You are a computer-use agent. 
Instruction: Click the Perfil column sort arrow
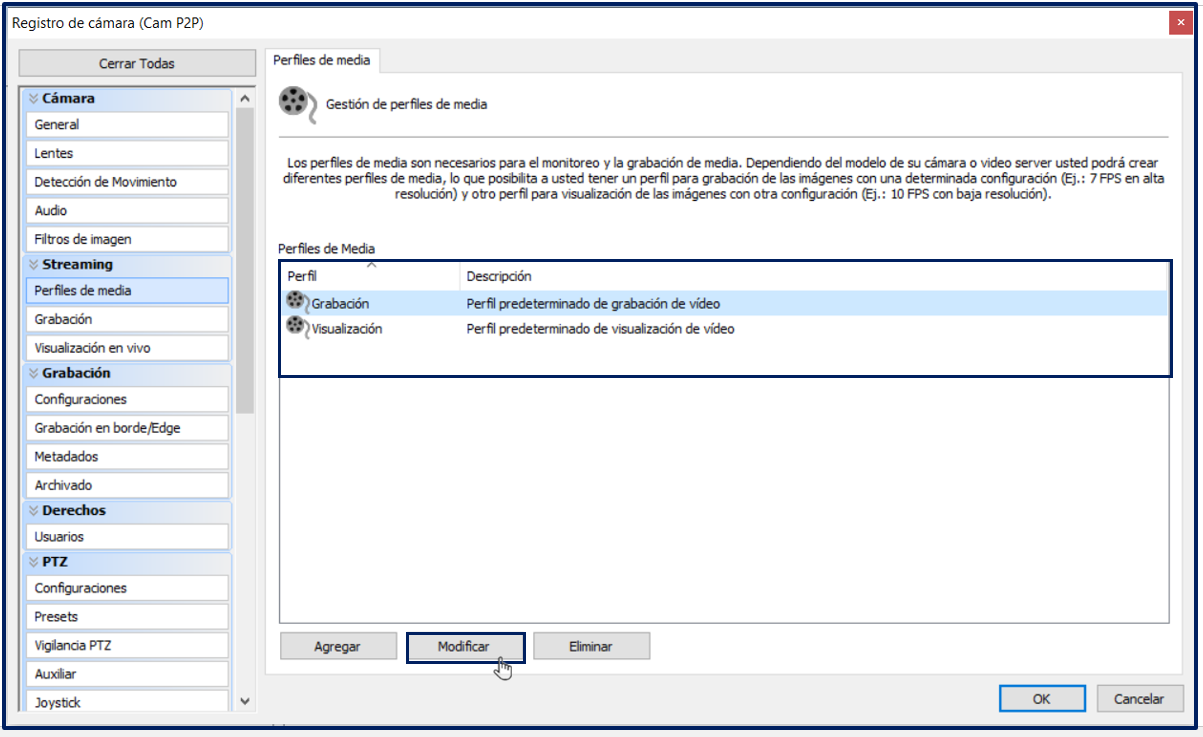[x=371, y=265]
